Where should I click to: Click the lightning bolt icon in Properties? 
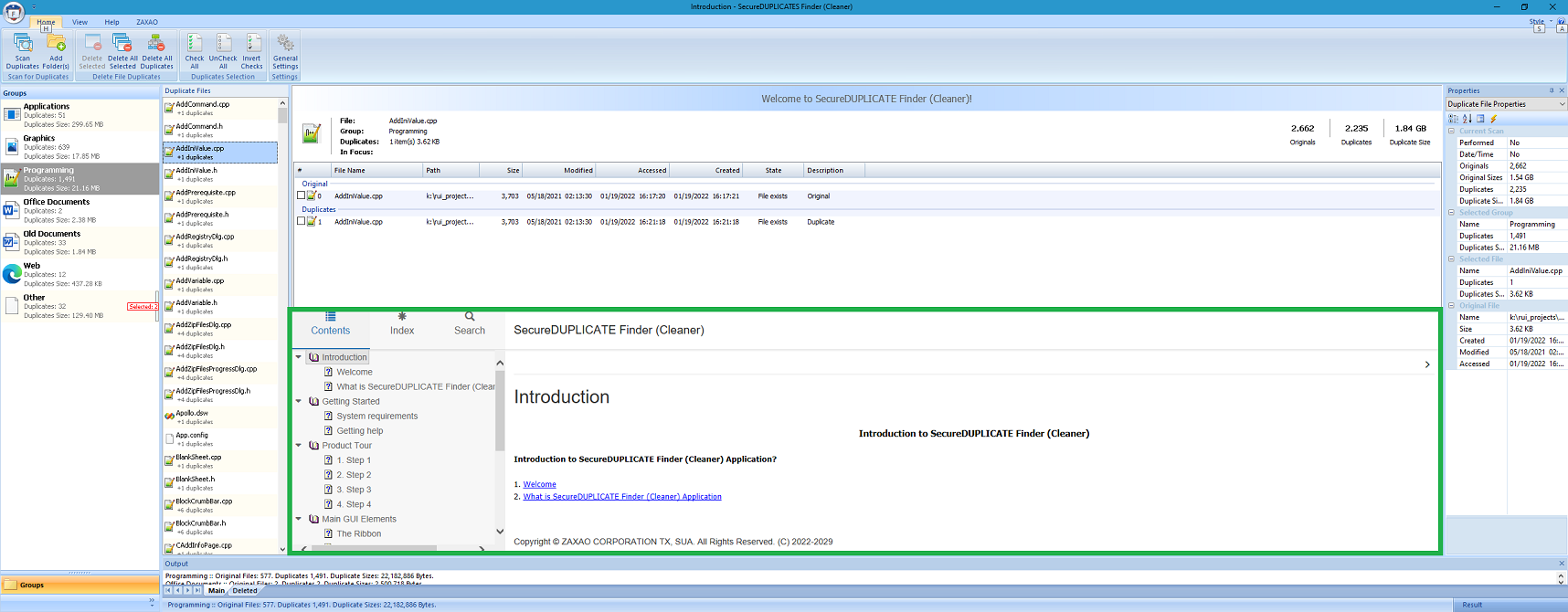pos(1494,119)
